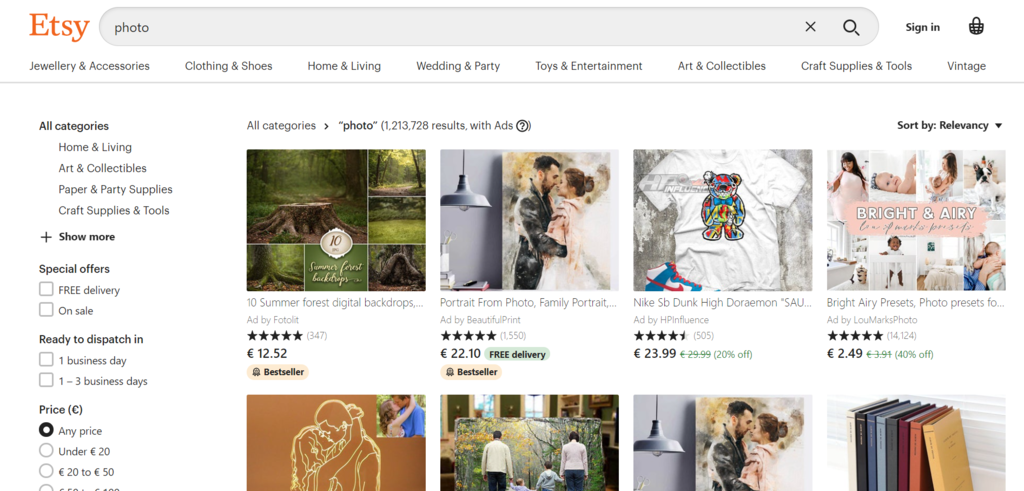Open Bright Airy Presets listing title
The image size is (1024, 491).
916,303
